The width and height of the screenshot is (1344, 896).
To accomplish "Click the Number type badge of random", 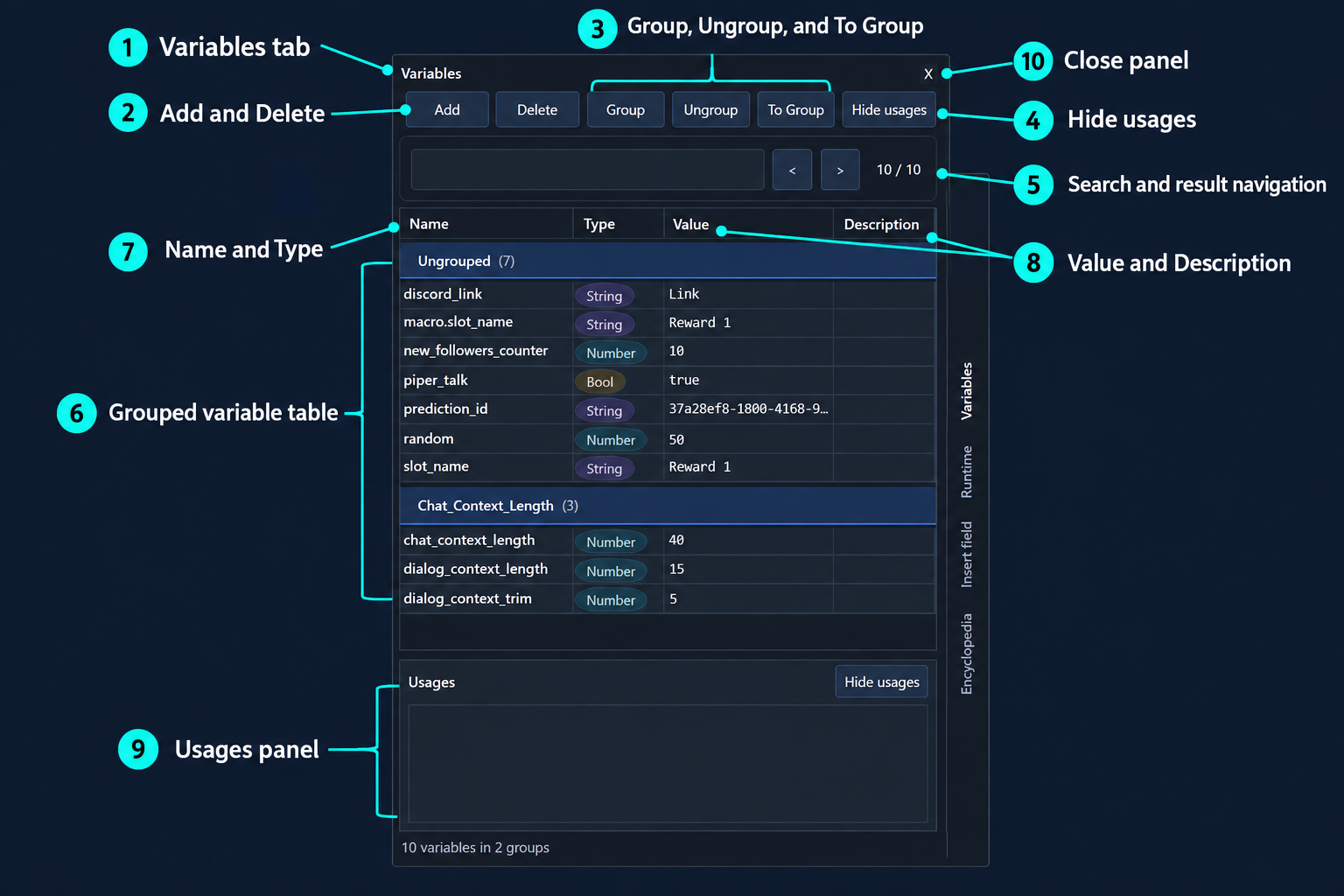I will point(611,440).
